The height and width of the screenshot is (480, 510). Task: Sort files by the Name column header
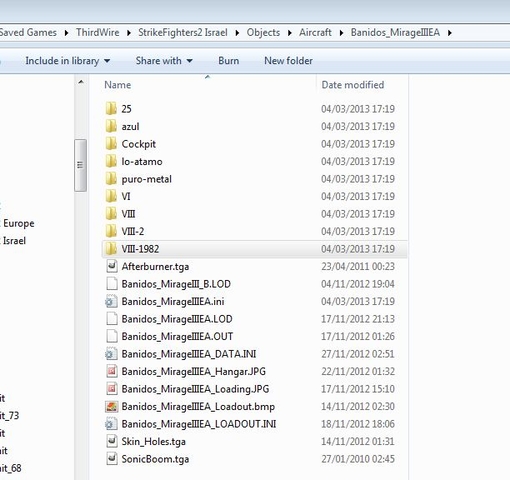[x=208, y=85]
